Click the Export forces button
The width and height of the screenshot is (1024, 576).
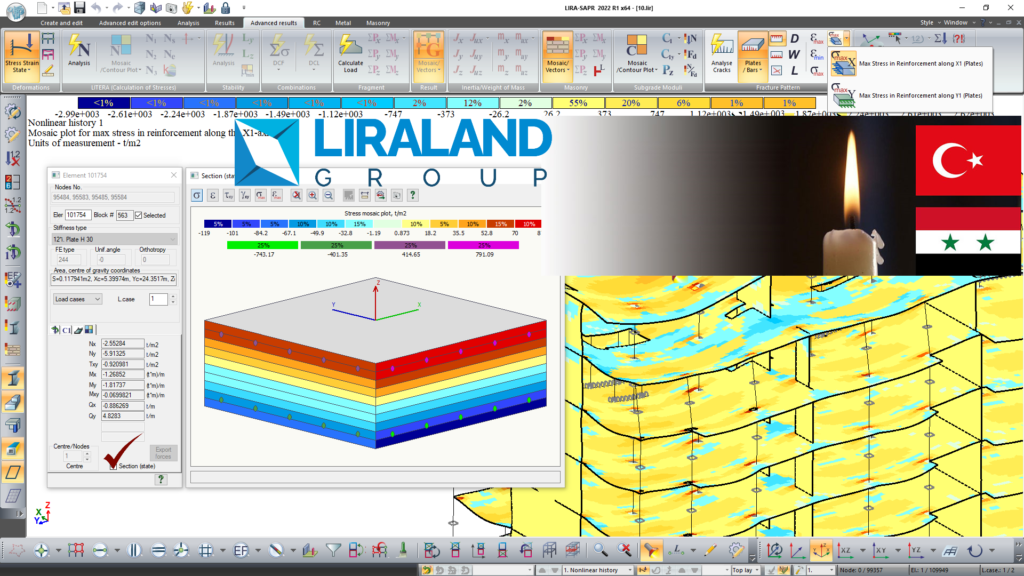[163, 453]
